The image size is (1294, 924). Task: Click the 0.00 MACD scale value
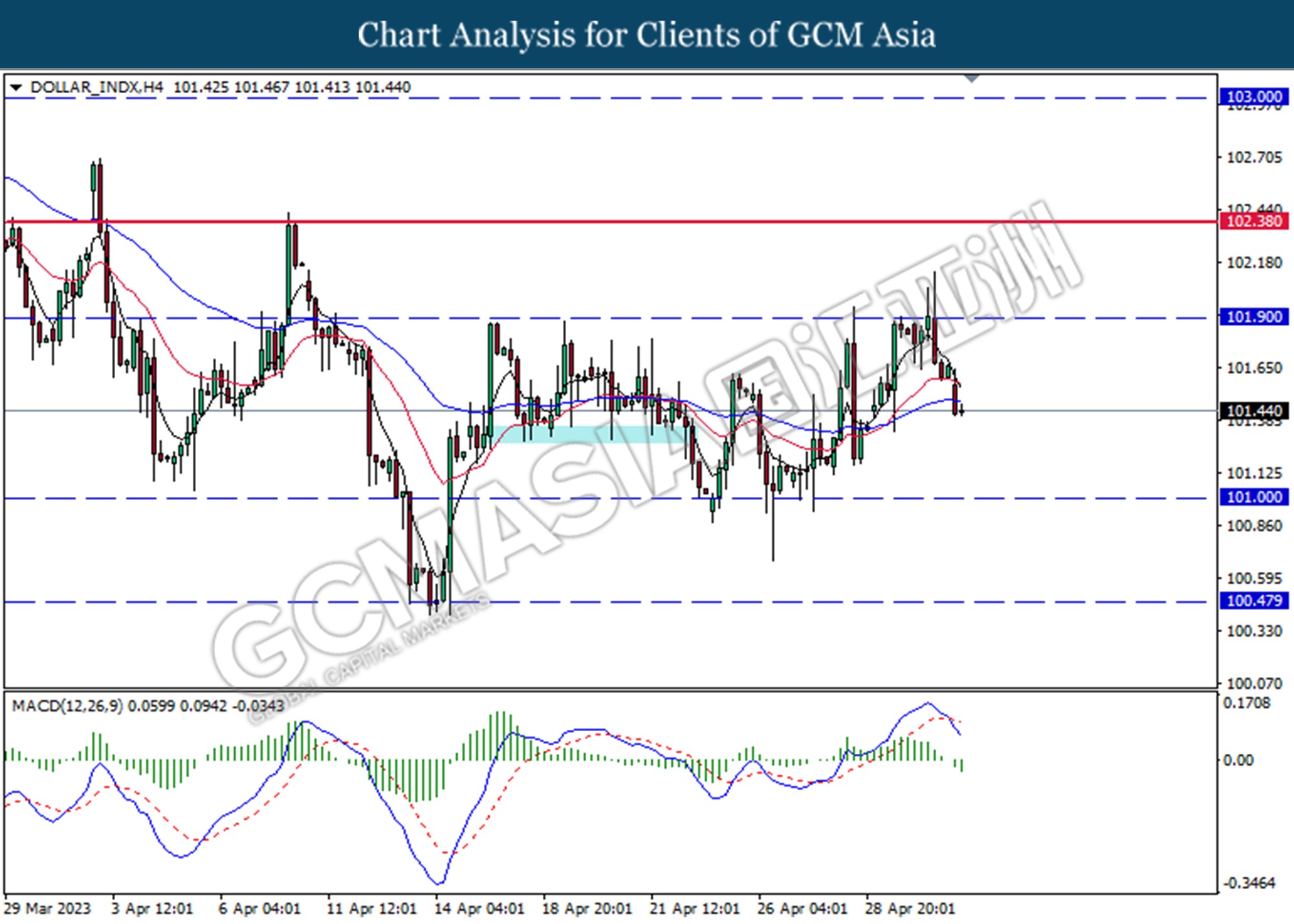click(1238, 760)
